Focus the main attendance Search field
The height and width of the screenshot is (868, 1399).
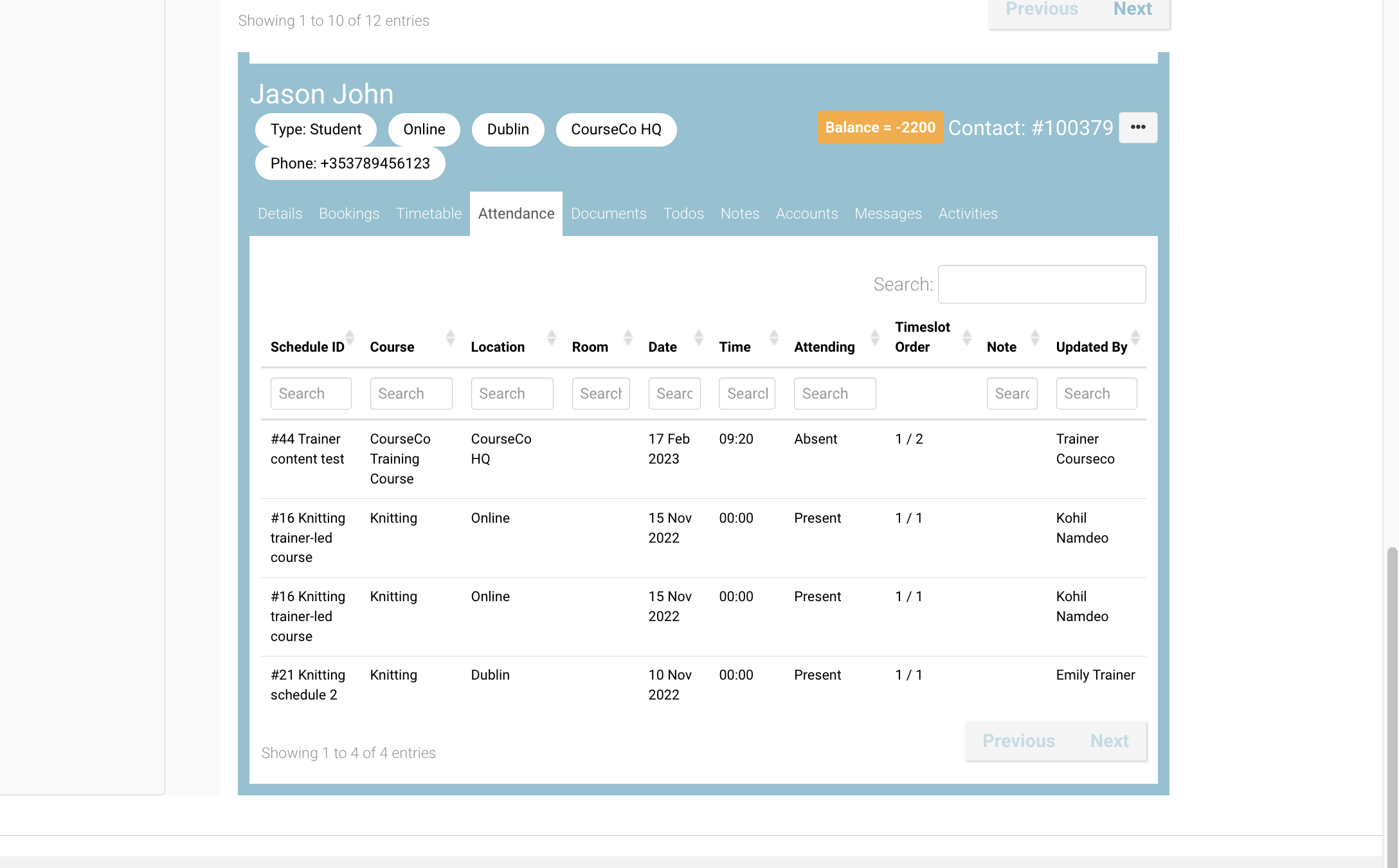(x=1042, y=284)
